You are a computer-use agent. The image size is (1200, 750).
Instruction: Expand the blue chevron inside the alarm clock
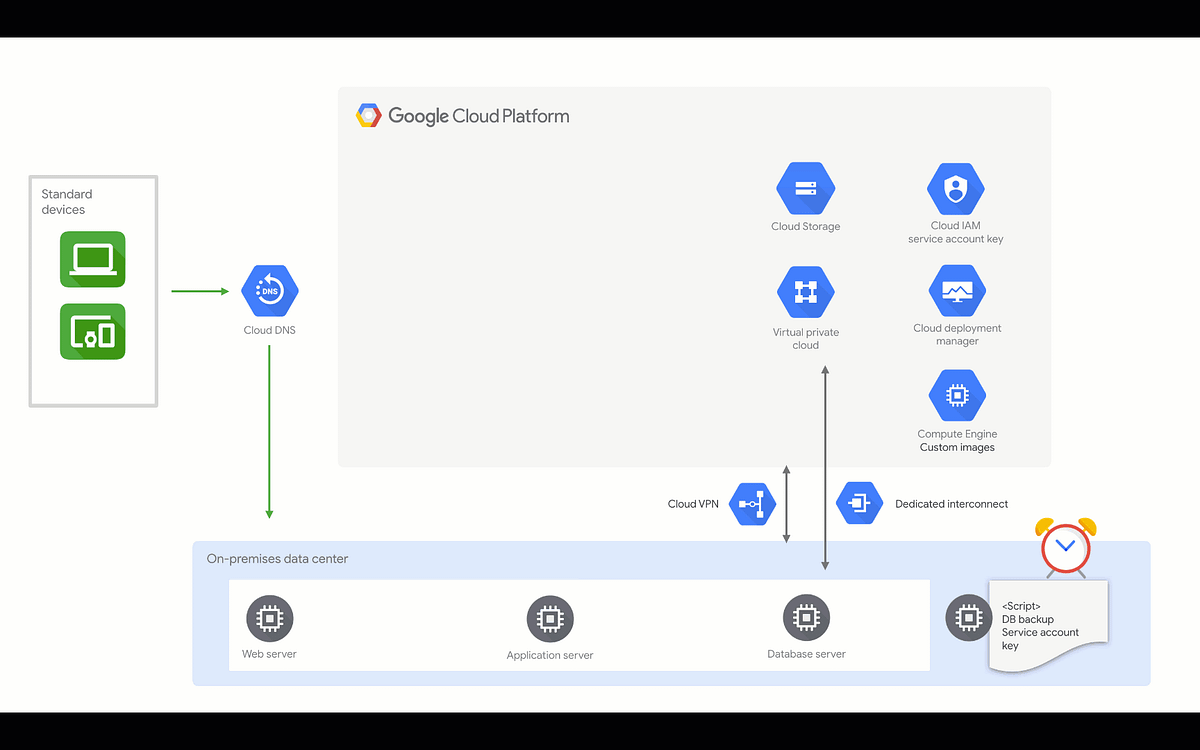point(1065,547)
